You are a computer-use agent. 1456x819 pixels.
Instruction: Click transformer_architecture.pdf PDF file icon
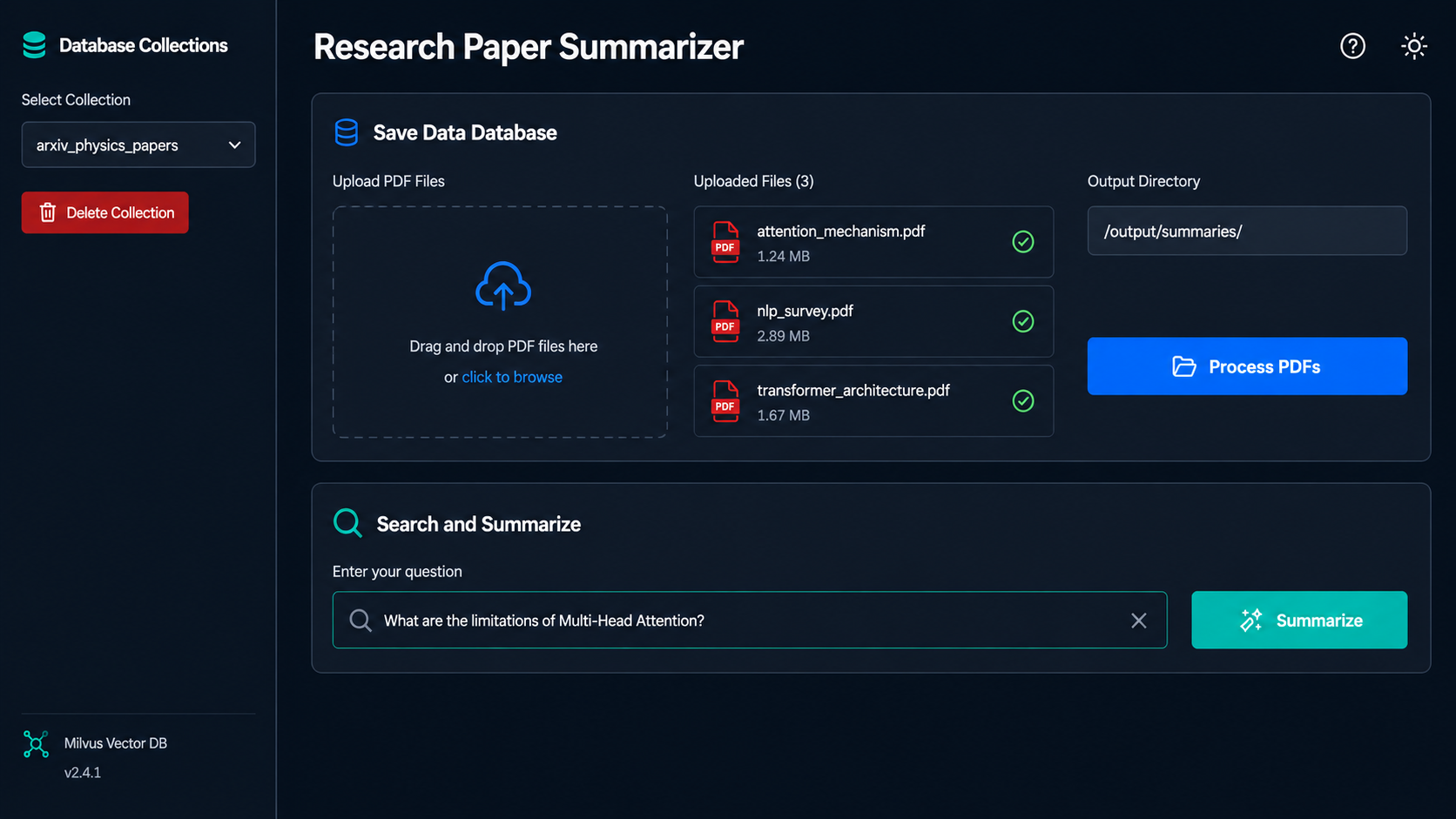click(x=725, y=401)
